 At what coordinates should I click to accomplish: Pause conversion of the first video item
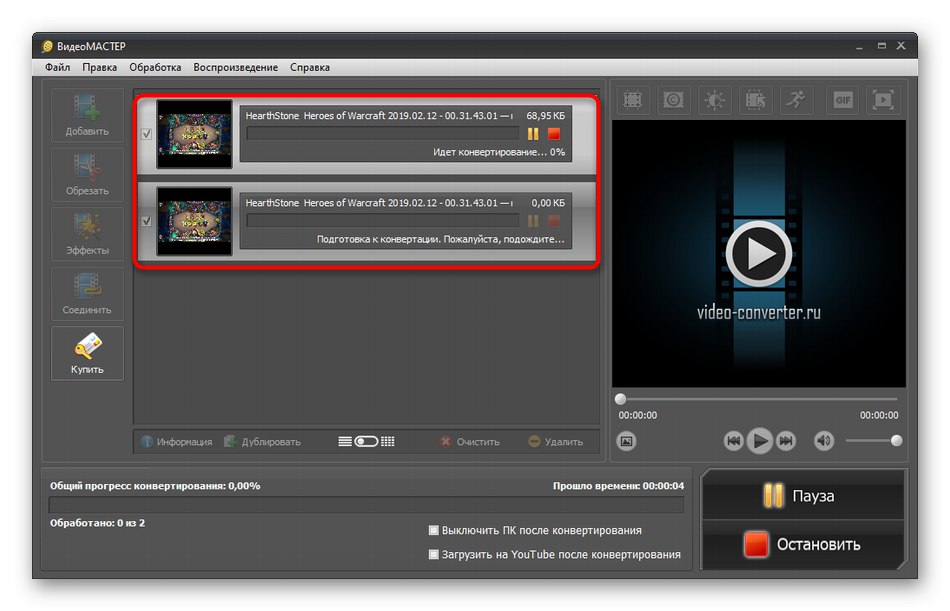click(x=533, y=134)
